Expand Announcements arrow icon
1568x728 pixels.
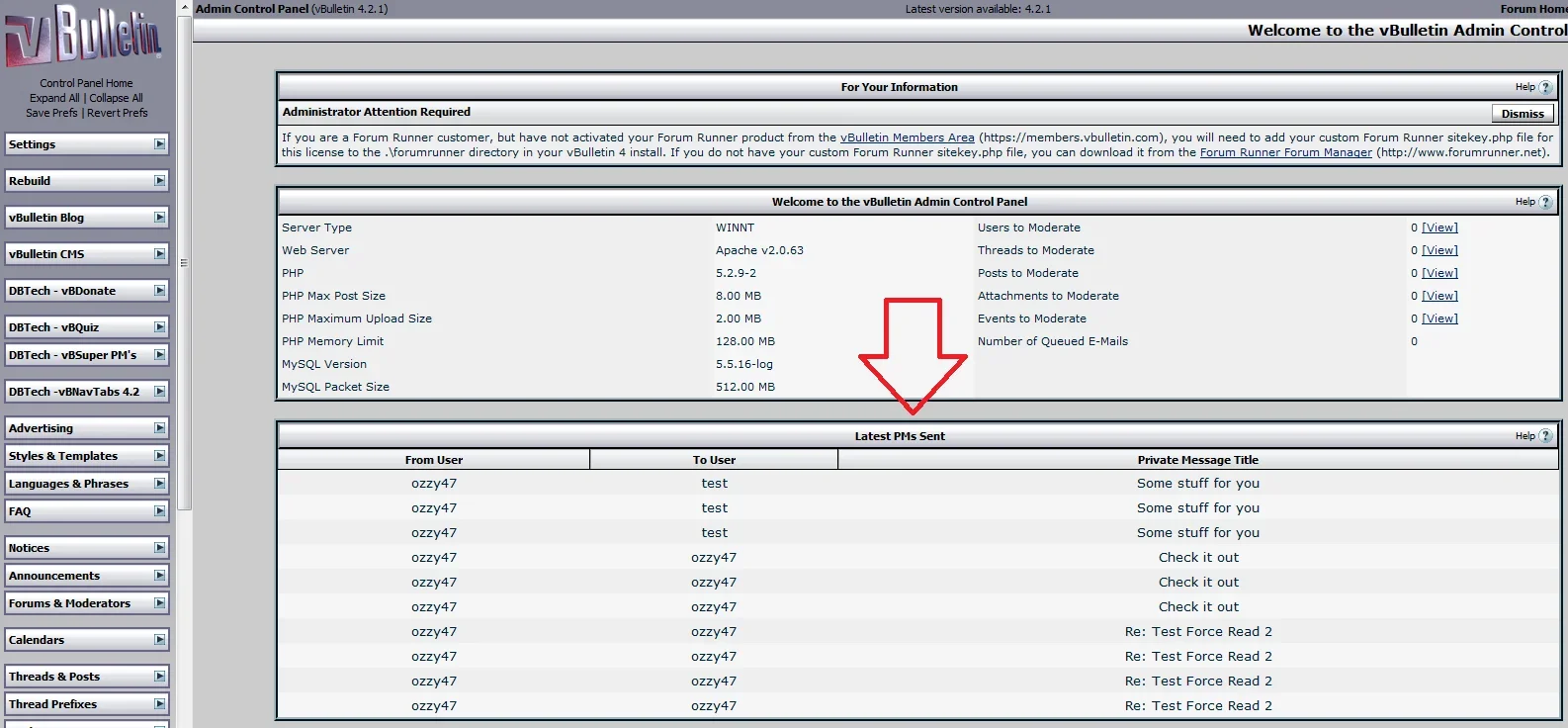[x=160, y=576]
